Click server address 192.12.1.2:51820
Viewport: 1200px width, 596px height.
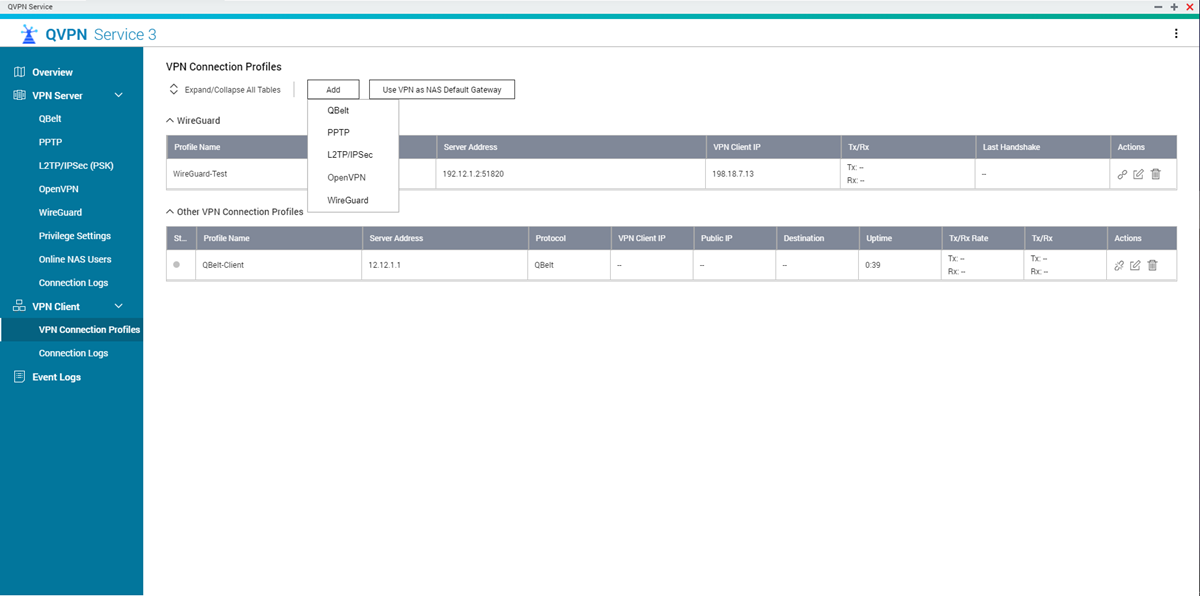coord(473,173)
